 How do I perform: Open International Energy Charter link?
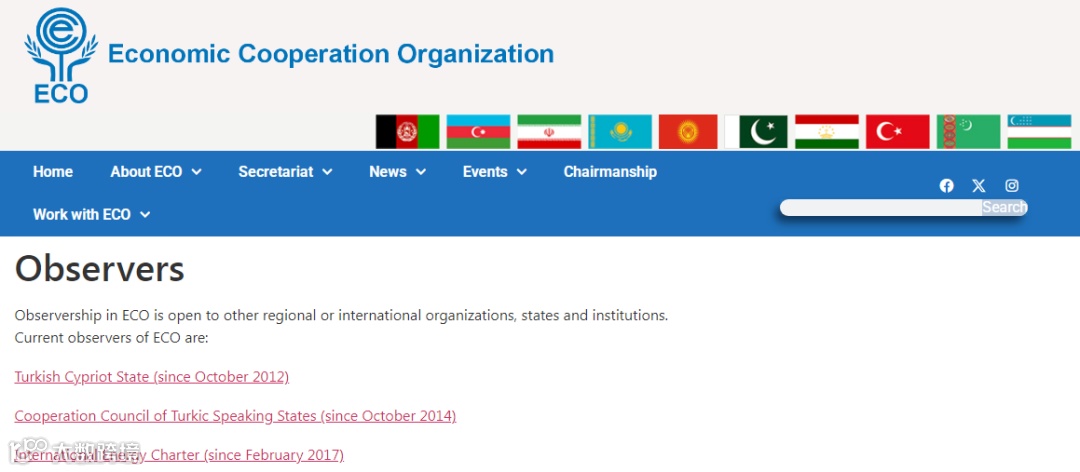[179, 455]
